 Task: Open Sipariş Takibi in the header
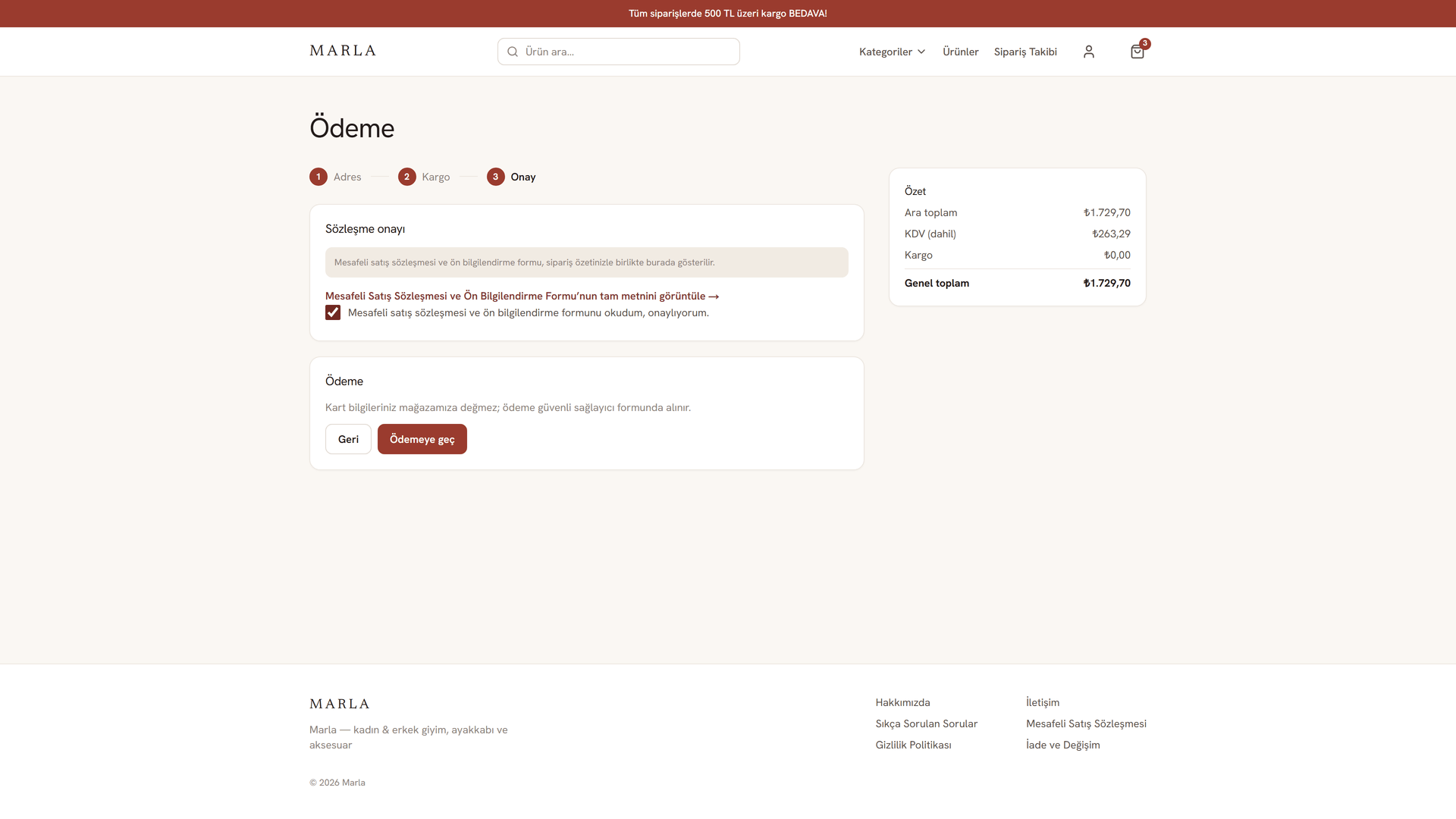(1025, 52)
